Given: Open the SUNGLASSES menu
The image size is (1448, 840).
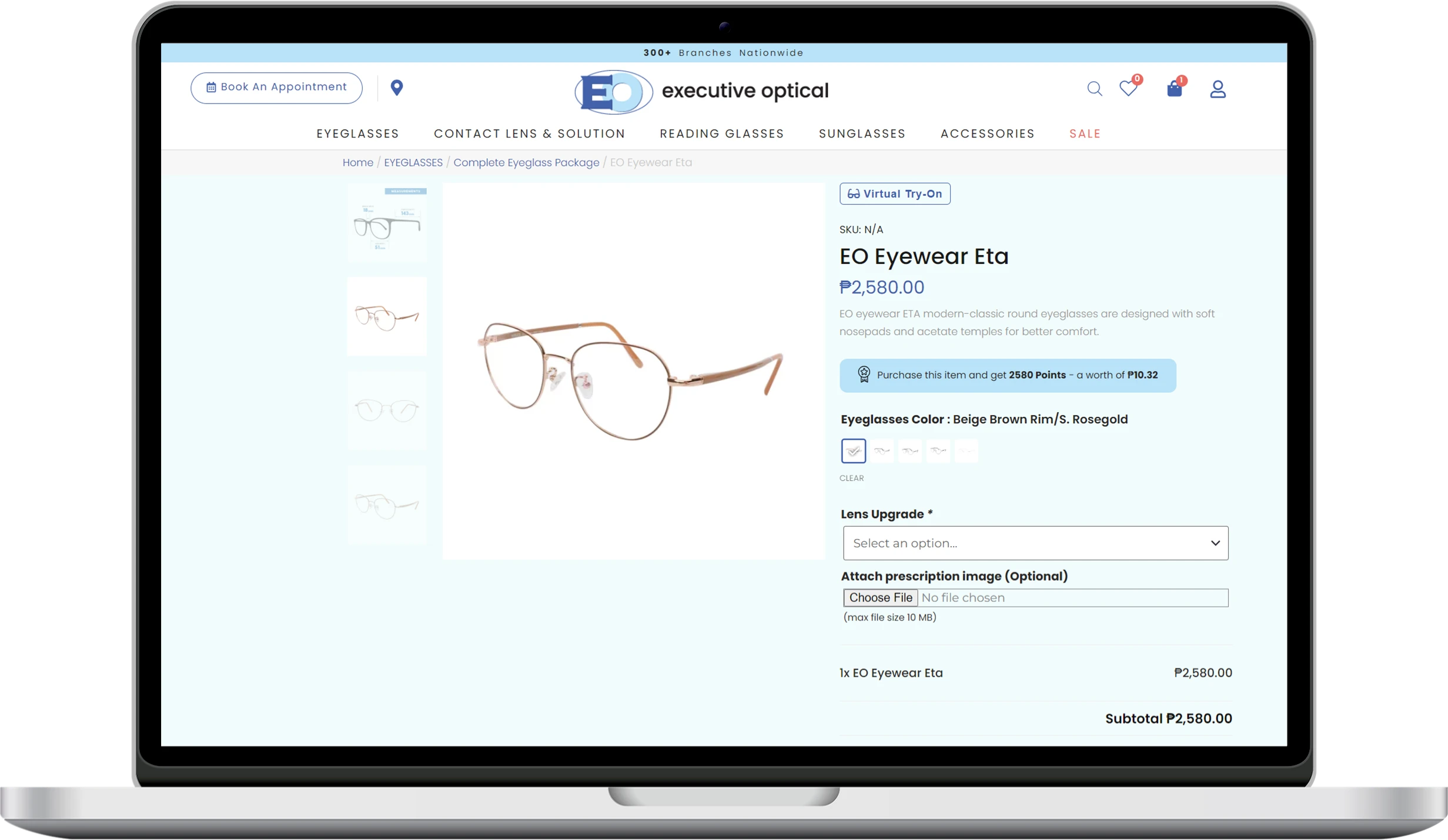Looking at the screenshot, I should click(x=862, y=133).
